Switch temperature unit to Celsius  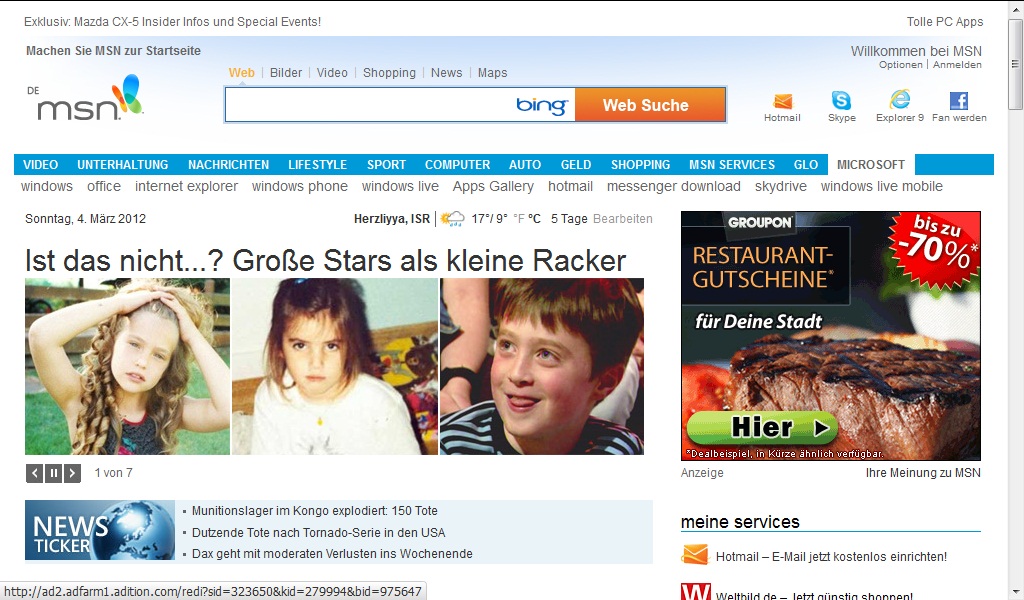tap(534, 219)
